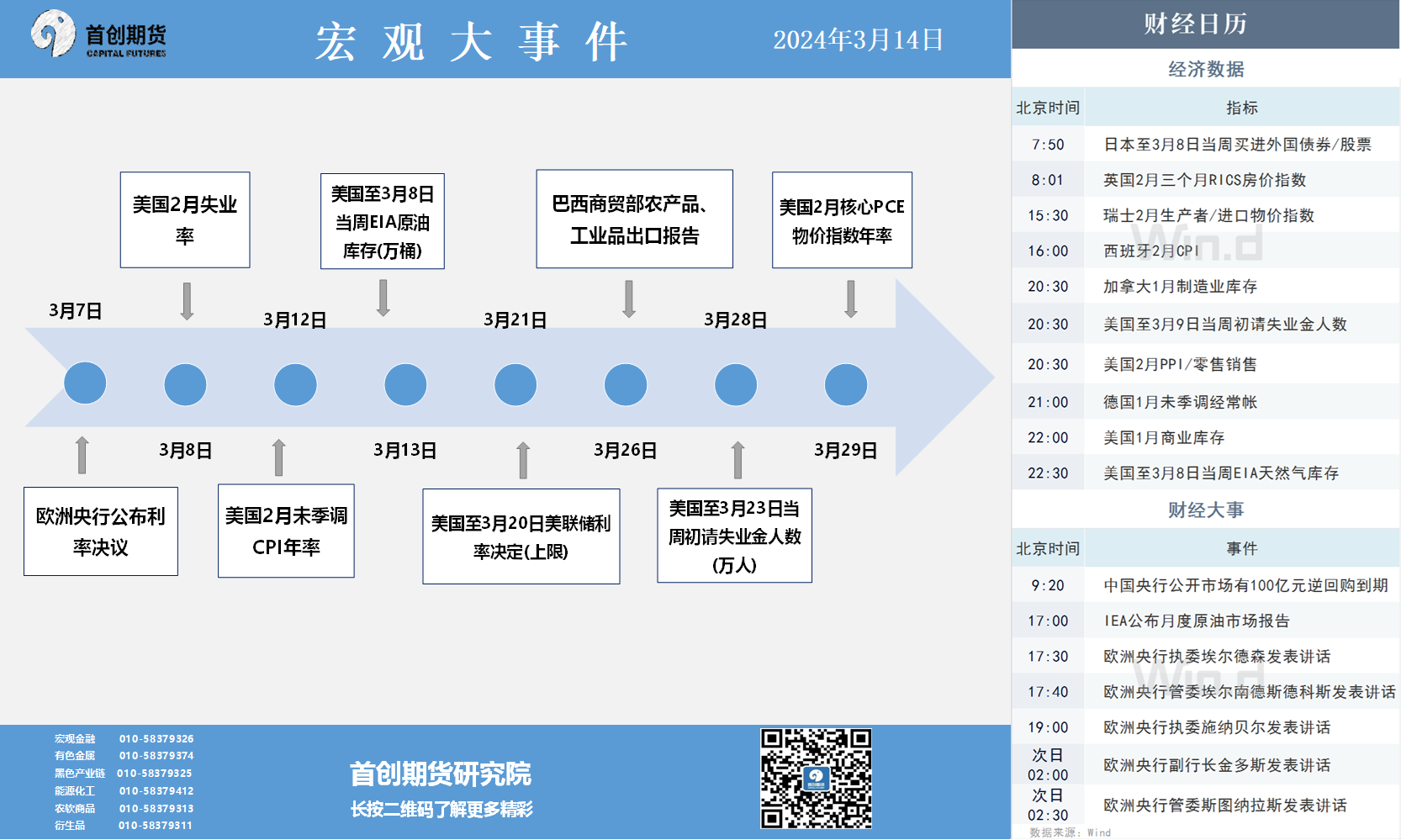Select the 美国1月商业库存 row
Image resolution: width=1401 pixels, height=840 pixels.
point(1205,437)
